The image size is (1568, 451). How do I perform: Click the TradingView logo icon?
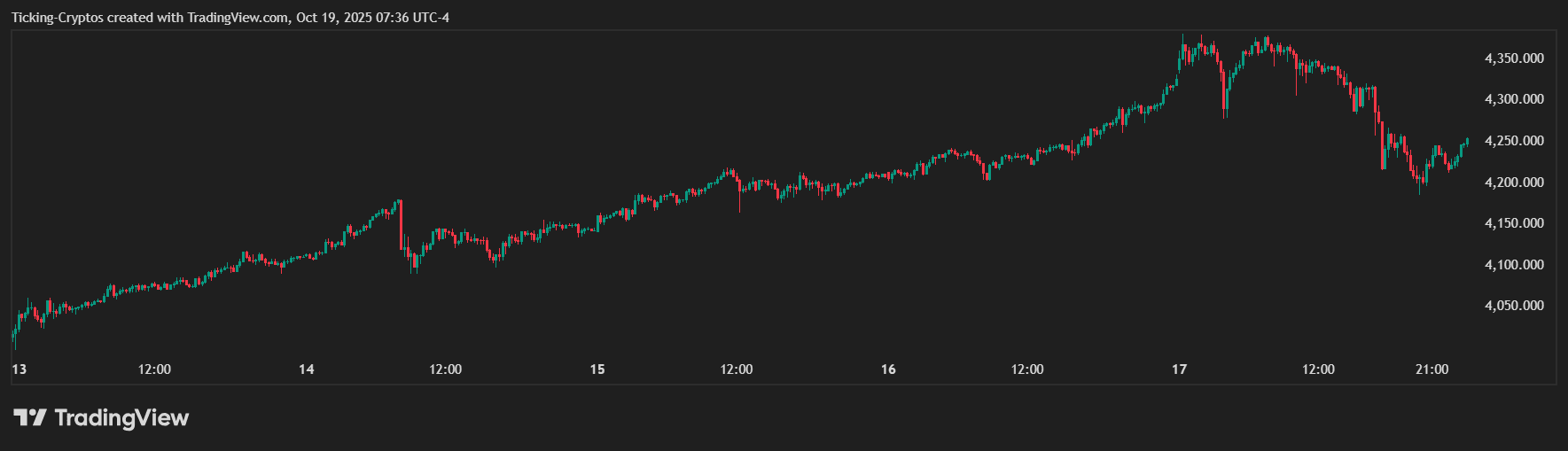29,417
